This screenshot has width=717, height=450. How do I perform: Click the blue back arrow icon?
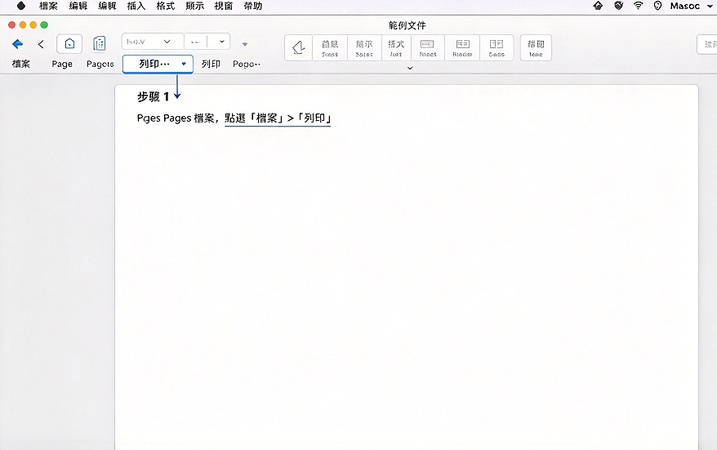pos(18,44)
